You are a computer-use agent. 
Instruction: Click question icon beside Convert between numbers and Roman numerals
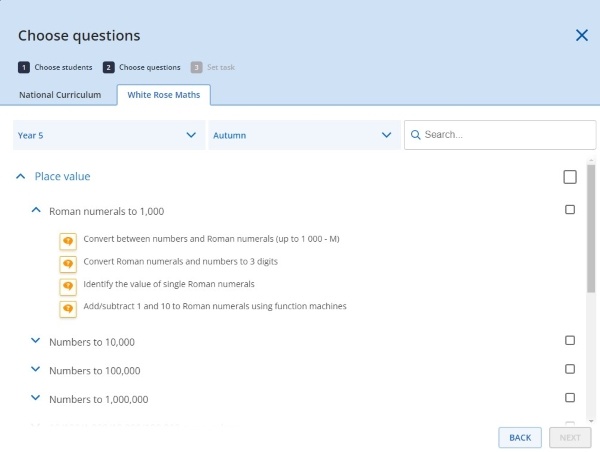tap(68, 241)
